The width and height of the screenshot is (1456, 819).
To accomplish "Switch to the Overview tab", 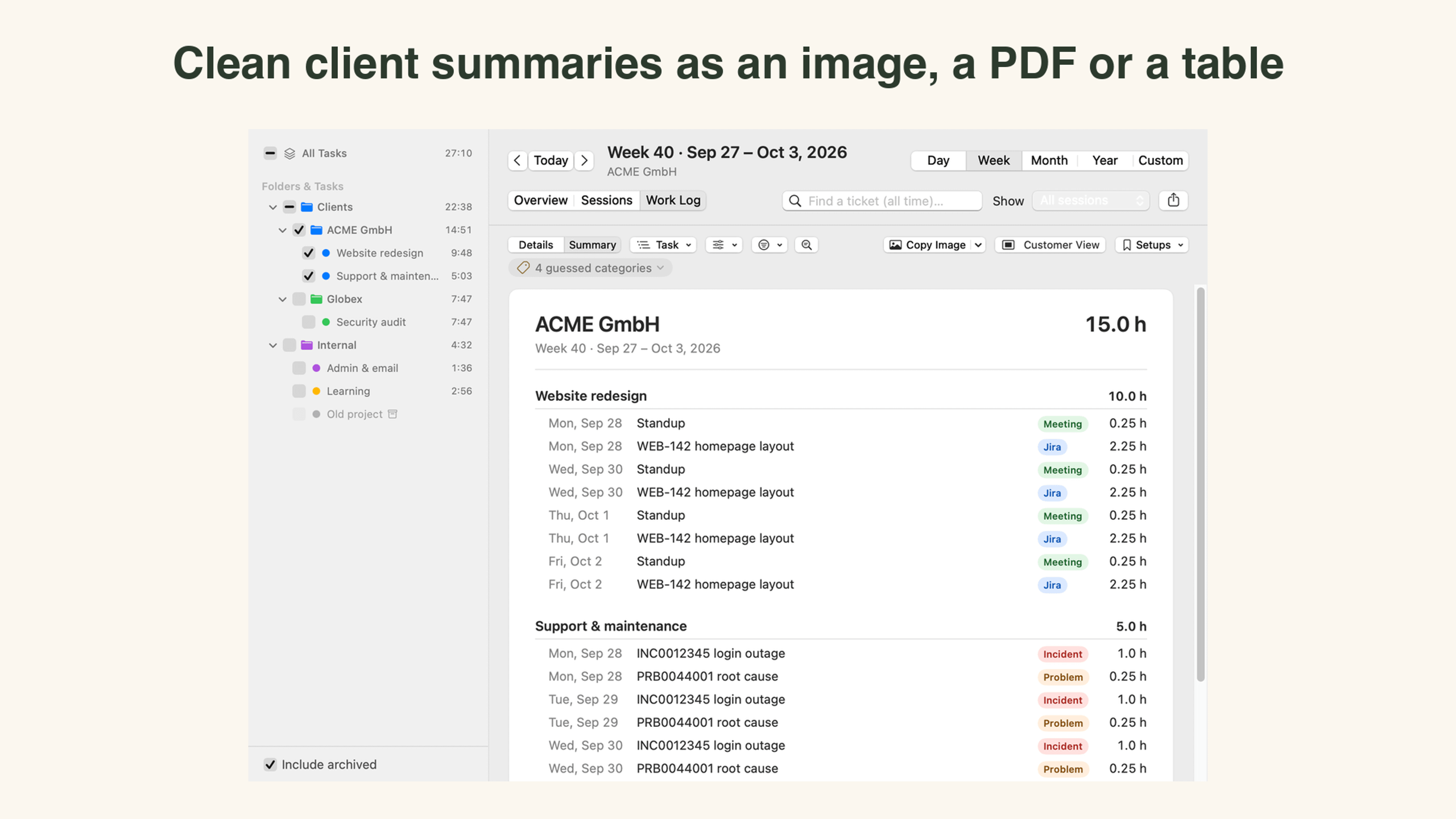I will click(x=540, y=200).
